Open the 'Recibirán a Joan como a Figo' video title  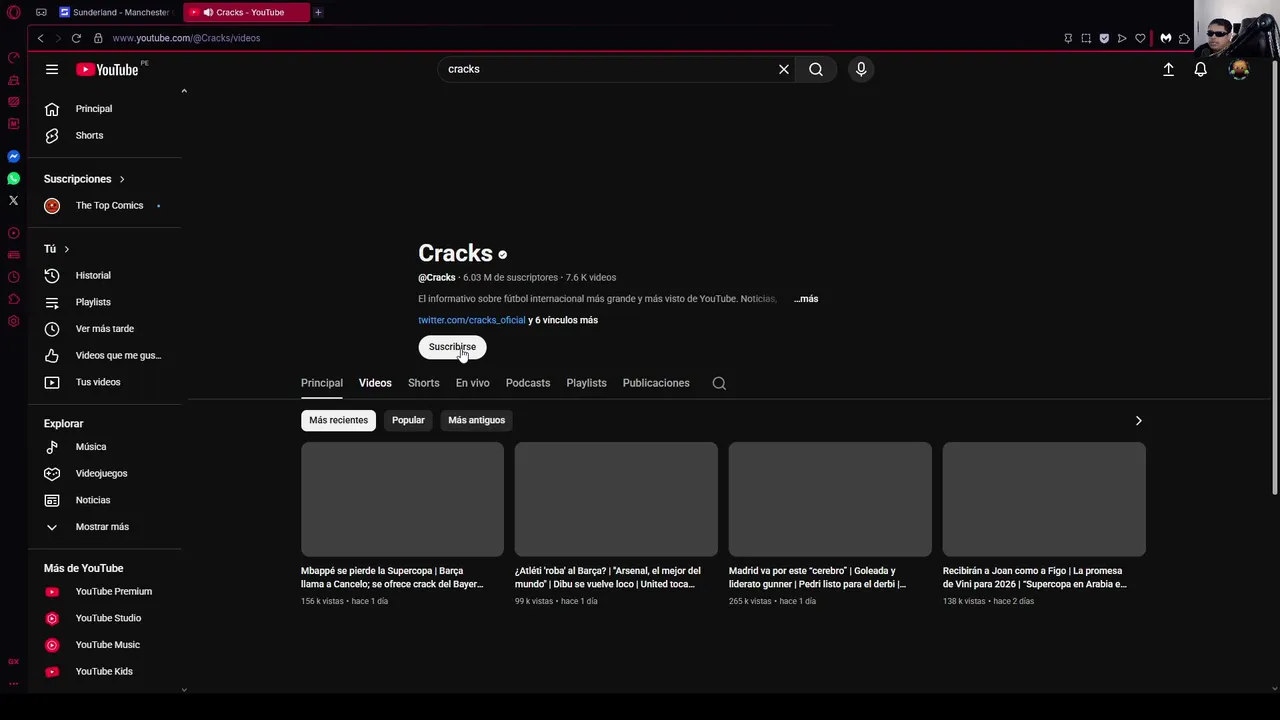point(1035,577)
